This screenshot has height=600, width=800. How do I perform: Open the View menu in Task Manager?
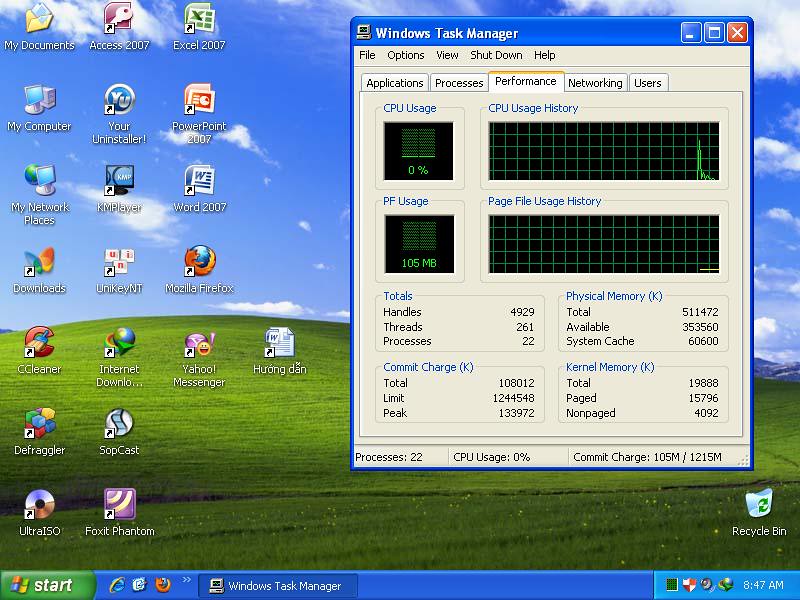coord(447,55)
